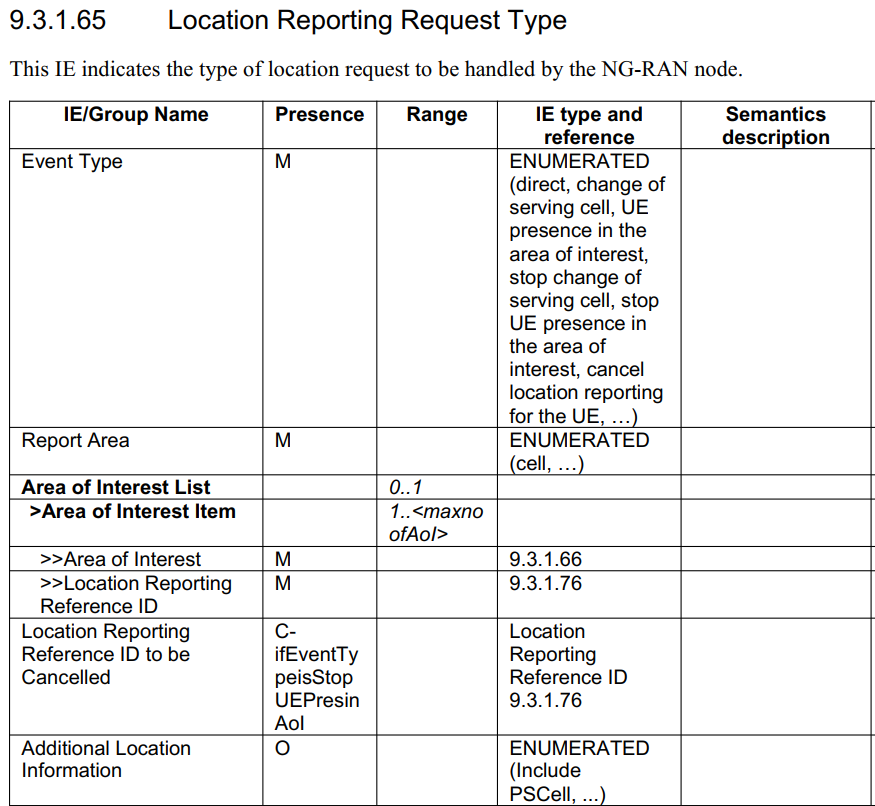Viewport: 875px width, 806px height.
Task: Click the ENUMERATED list for Event Type
Action: coord(585,288)
